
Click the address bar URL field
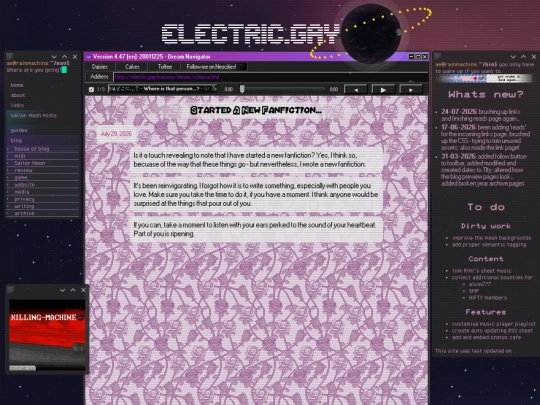click(x=271, y=77)
